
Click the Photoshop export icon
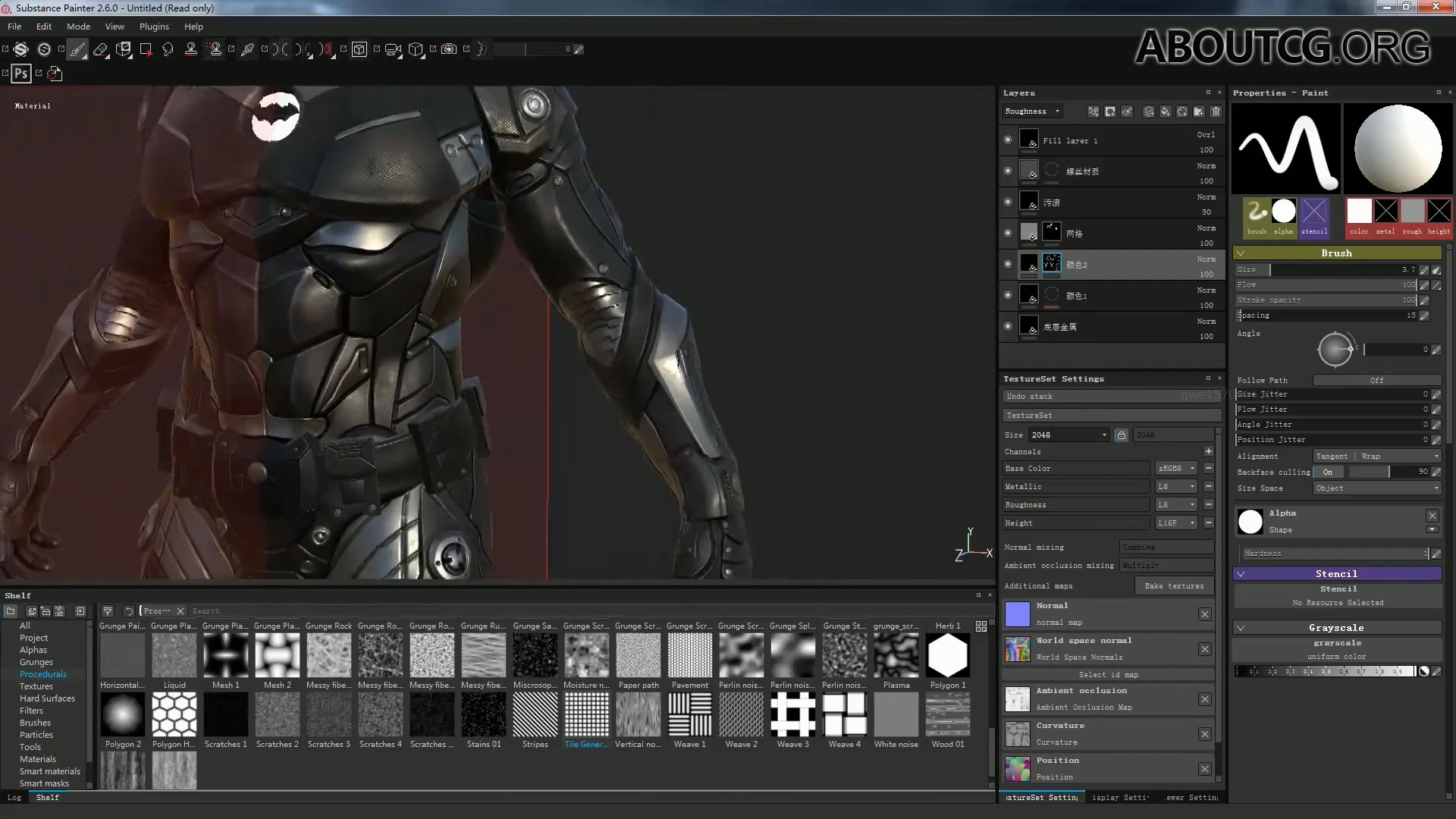point(21,74)
